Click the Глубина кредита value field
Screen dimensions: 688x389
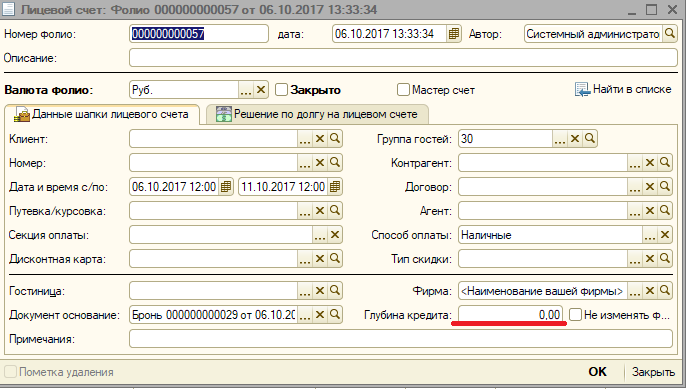point(510,314)
